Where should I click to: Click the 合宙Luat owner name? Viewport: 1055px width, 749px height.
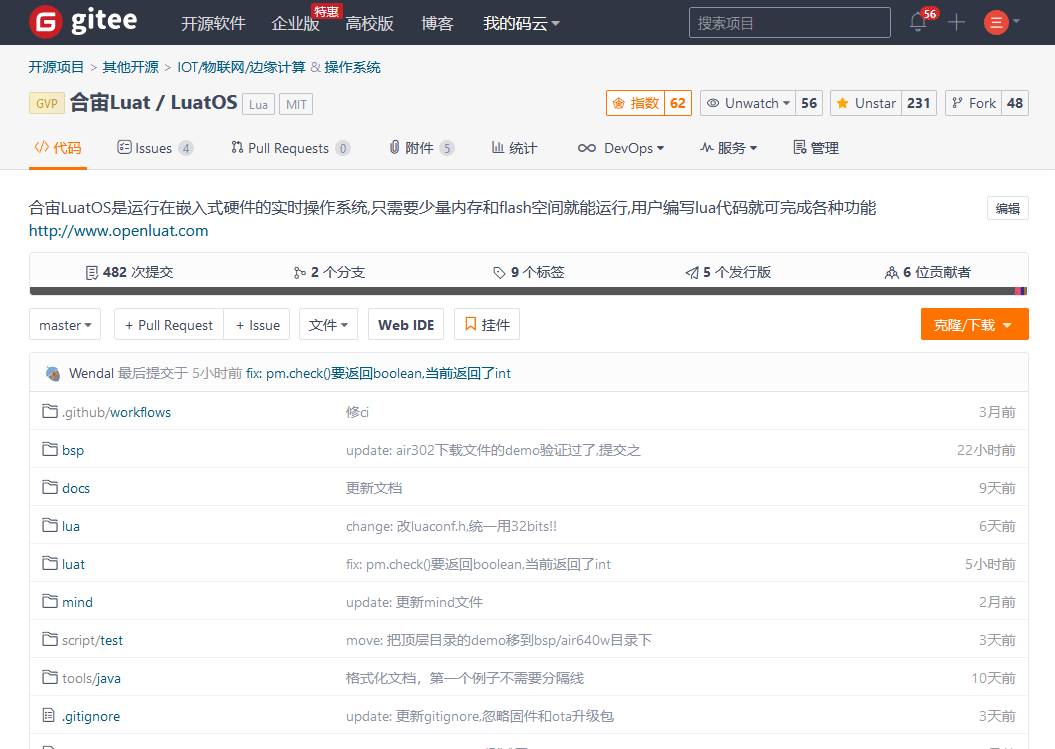(x=110, y=102)
